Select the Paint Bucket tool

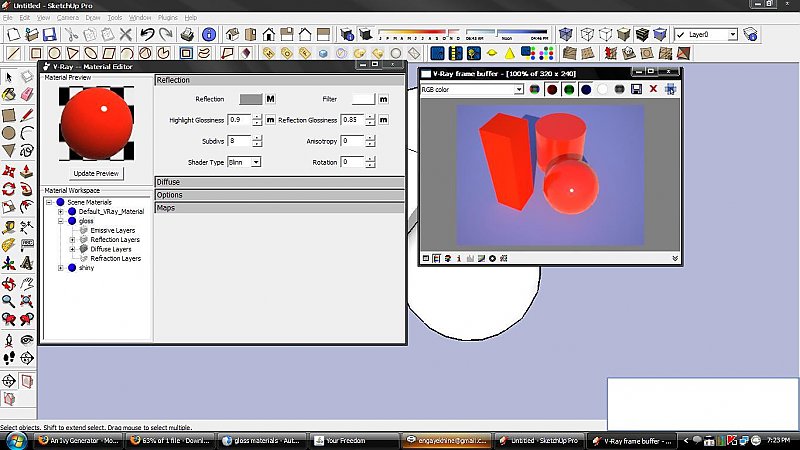coord(9,95)
